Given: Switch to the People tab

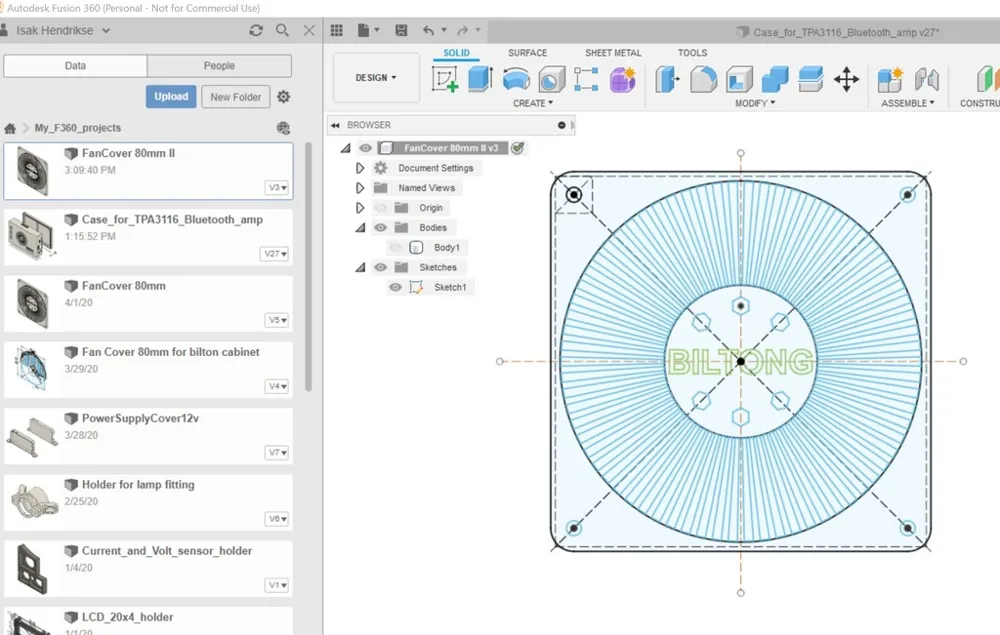Looking at the screenshot, I should click(x=219, y=66).
